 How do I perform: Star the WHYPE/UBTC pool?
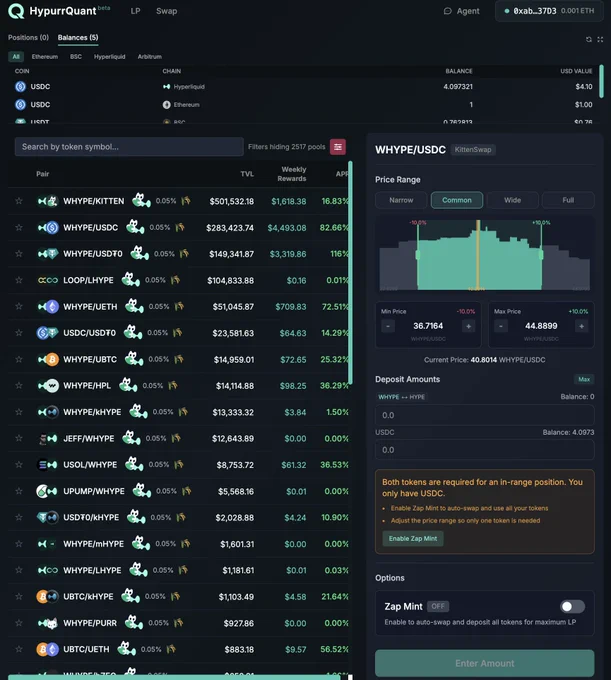tap(19, 359)
